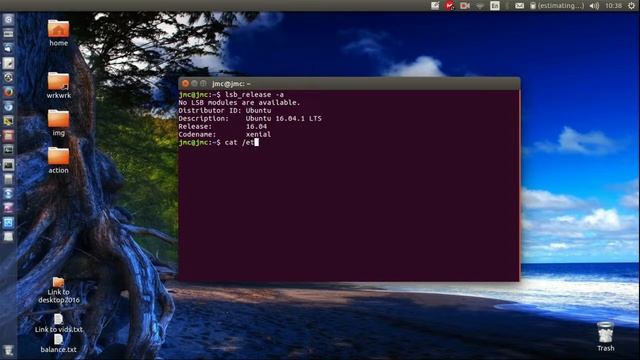Click 'No LSB modules are available.' line
The image size is (640, 360).
(x=239, y=102)
